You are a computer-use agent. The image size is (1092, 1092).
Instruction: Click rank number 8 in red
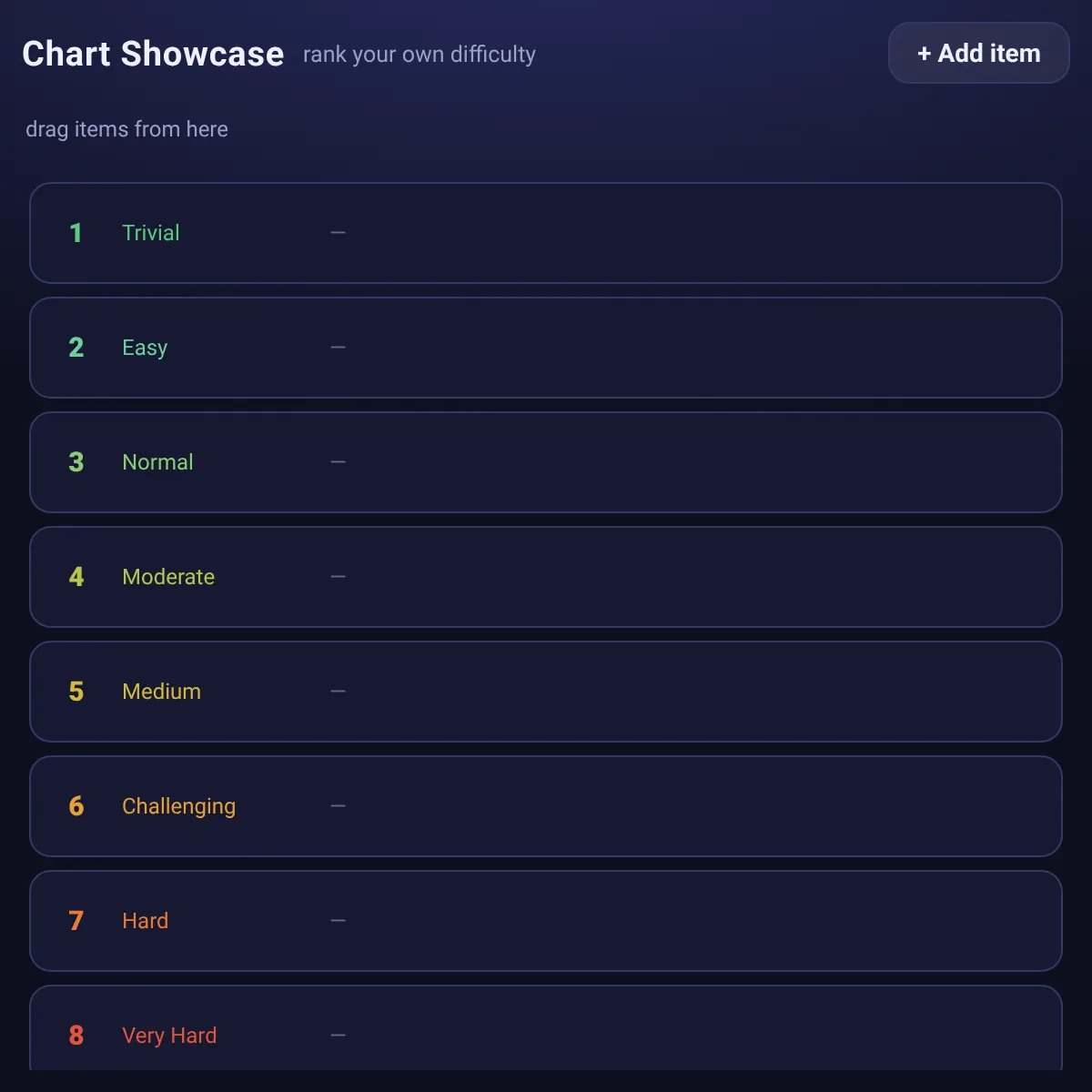(x=76, y=1036)
